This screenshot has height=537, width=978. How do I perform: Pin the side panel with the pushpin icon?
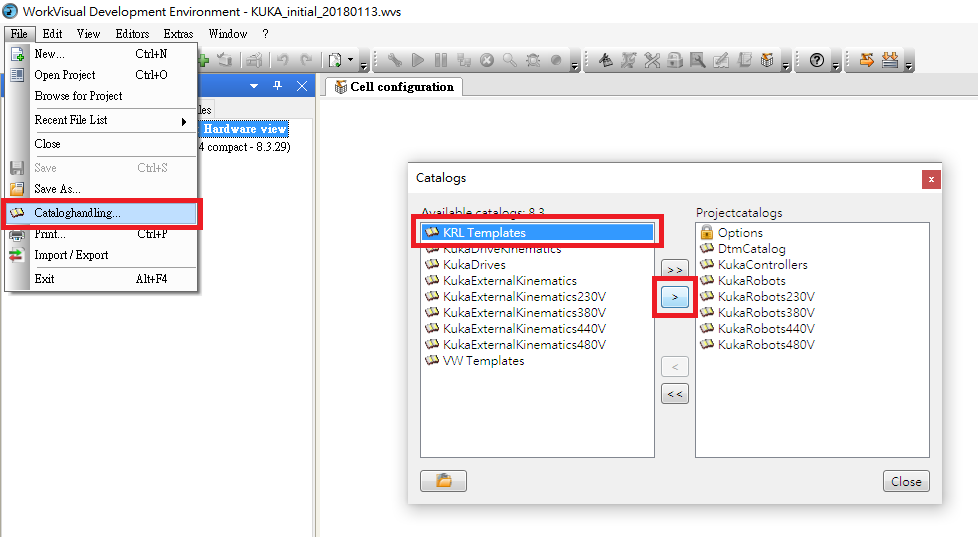pos(278,85)
